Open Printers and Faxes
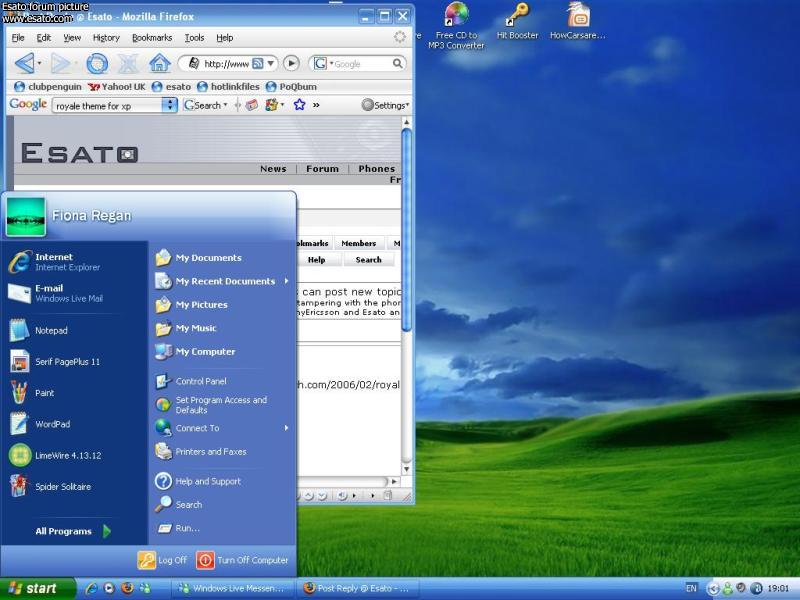The width and height of the screenshot is (800, 600). click(x=201, y=452)
